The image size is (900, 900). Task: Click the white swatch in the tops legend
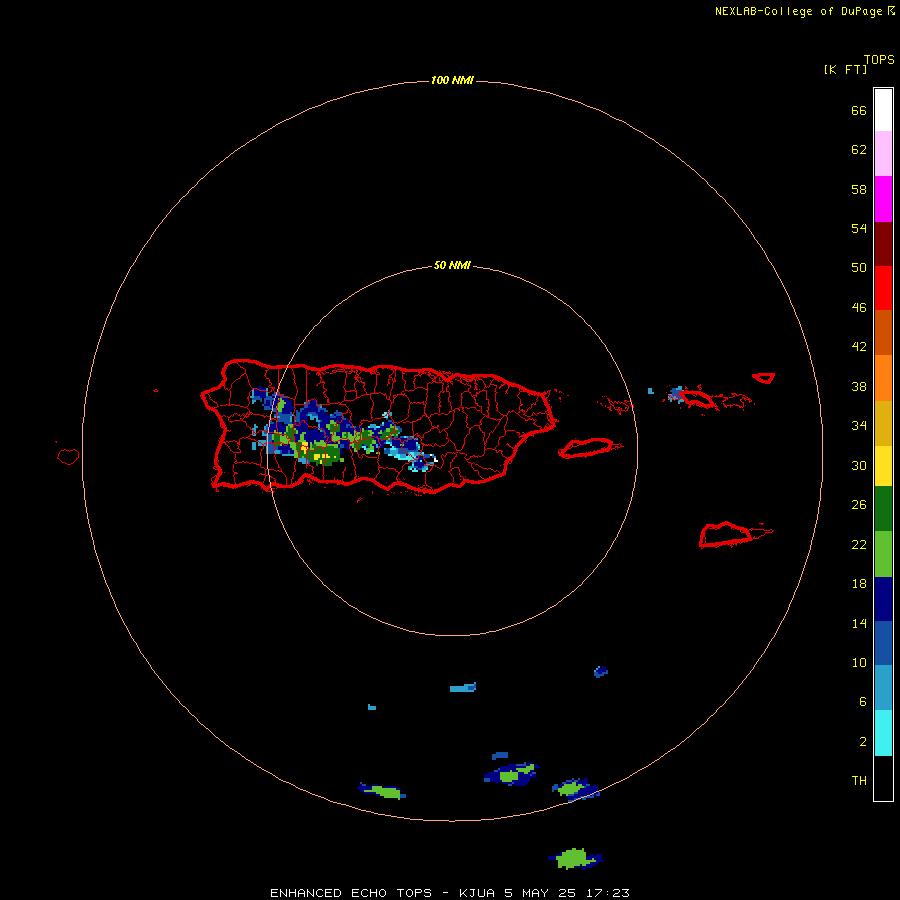pyautogui.click(x=883, y=110)
